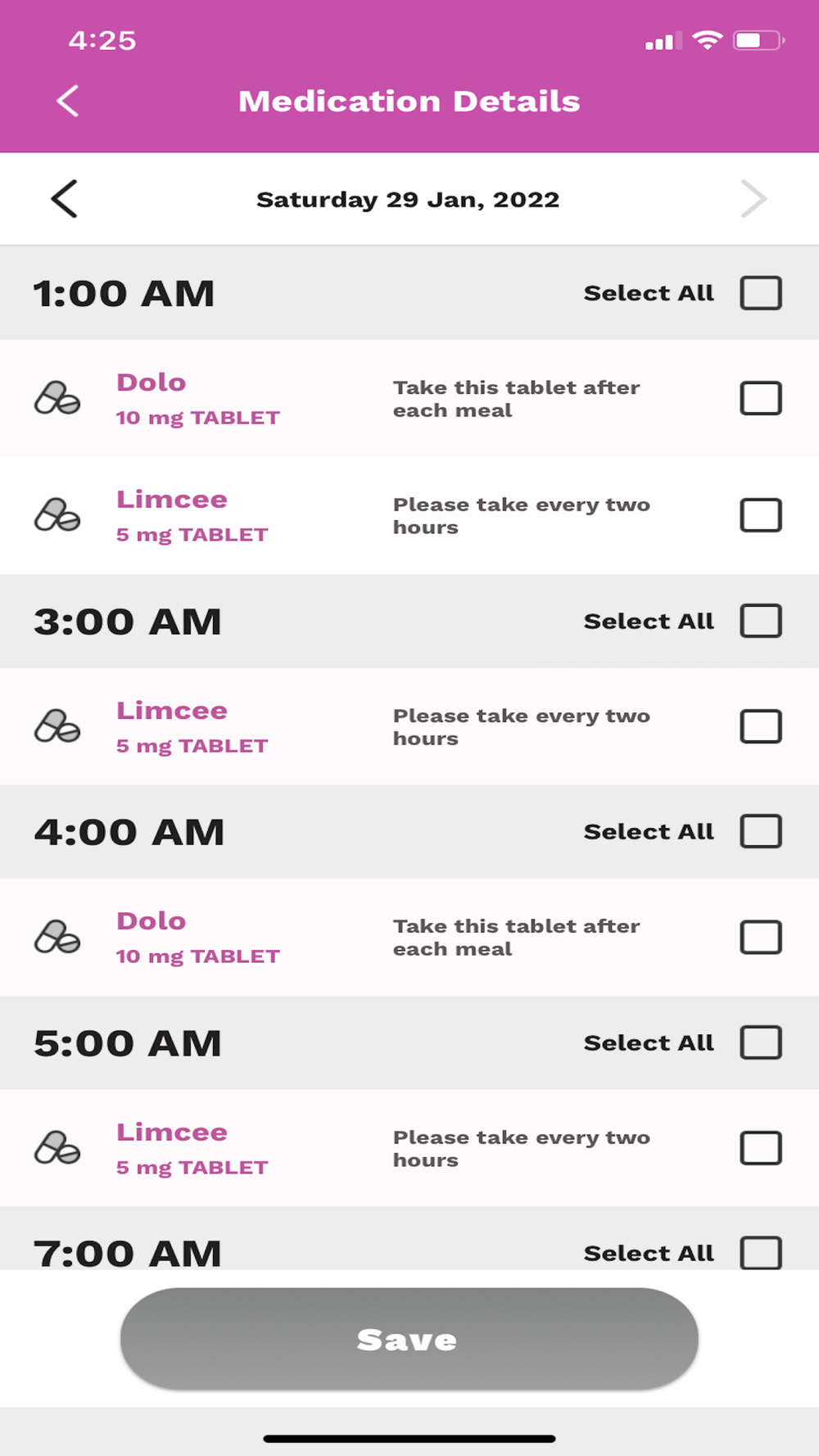Open Limcee 5 mg TABLET at 1:00 AM
Screen dimensions: 819x1456
click(192, 516)
